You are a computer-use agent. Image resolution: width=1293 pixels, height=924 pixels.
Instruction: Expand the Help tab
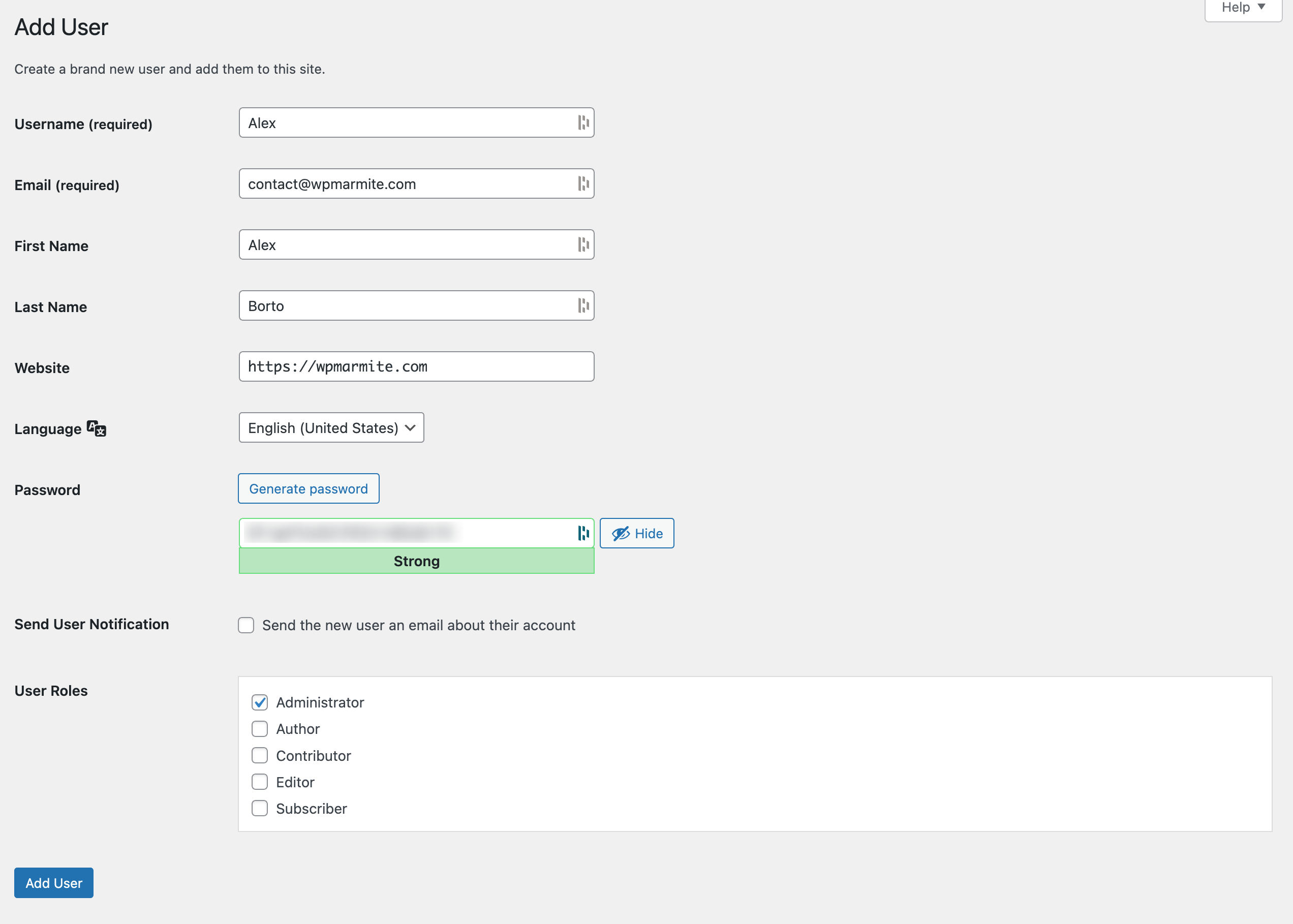(1243, 8)
